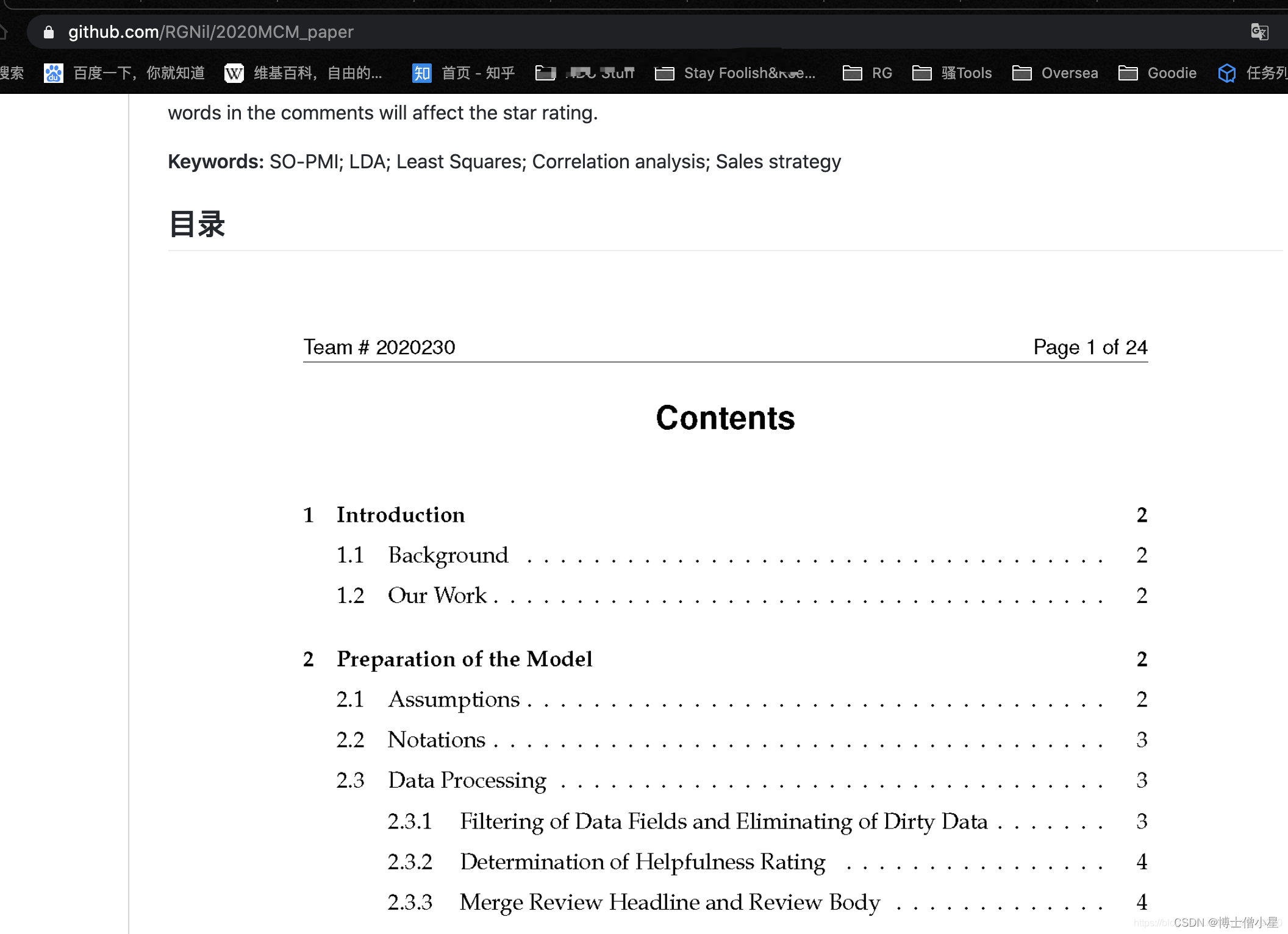Open the Zhihu bookmark icon

(421, 73)
